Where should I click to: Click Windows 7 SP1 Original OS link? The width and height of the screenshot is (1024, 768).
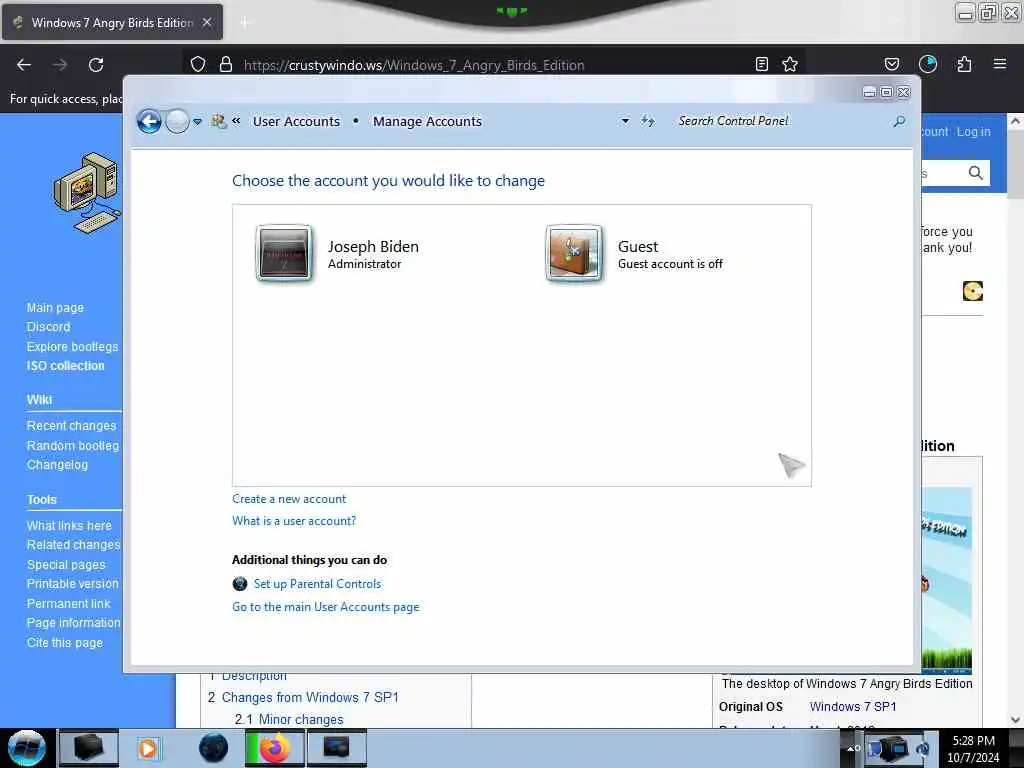point(853,707)
